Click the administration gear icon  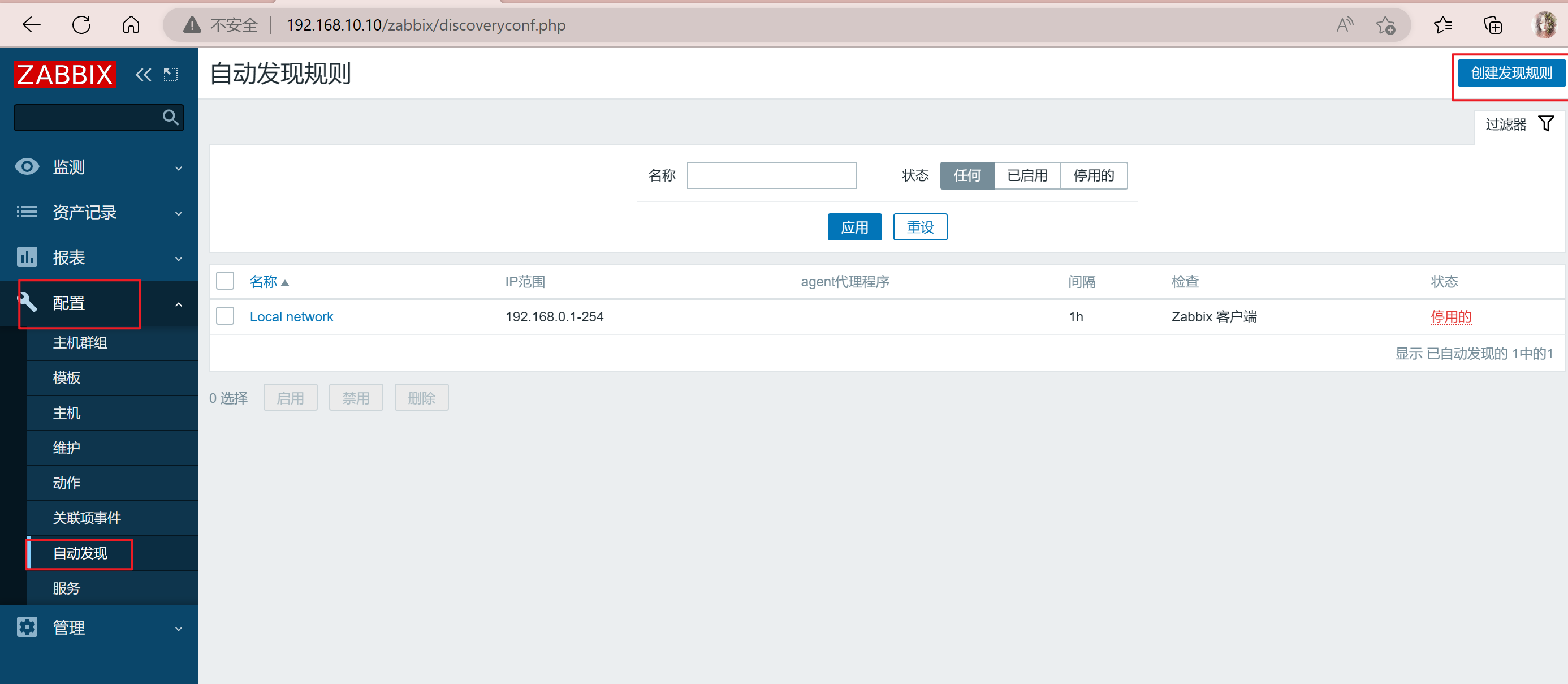coord(27,627)
